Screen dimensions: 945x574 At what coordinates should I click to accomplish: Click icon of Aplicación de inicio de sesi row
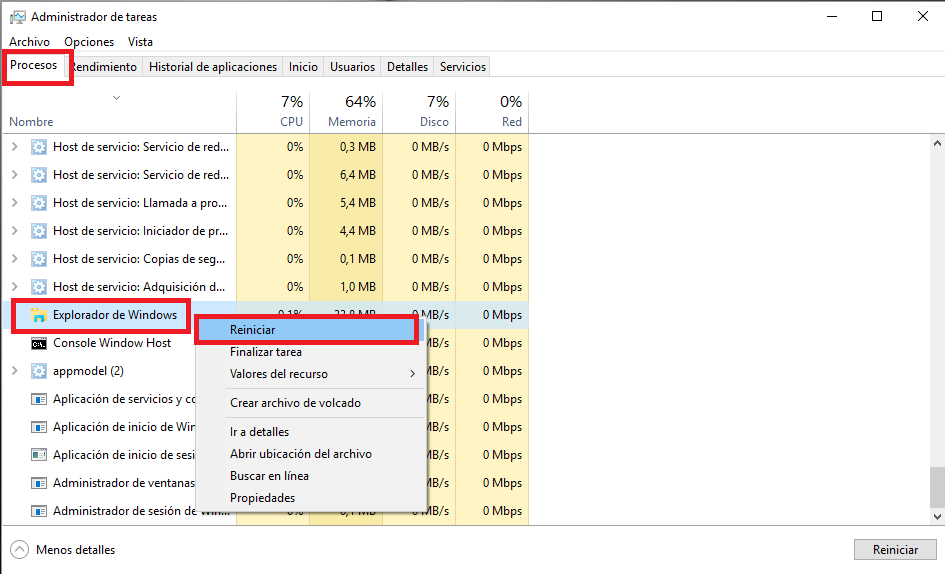tap(39, 455)
